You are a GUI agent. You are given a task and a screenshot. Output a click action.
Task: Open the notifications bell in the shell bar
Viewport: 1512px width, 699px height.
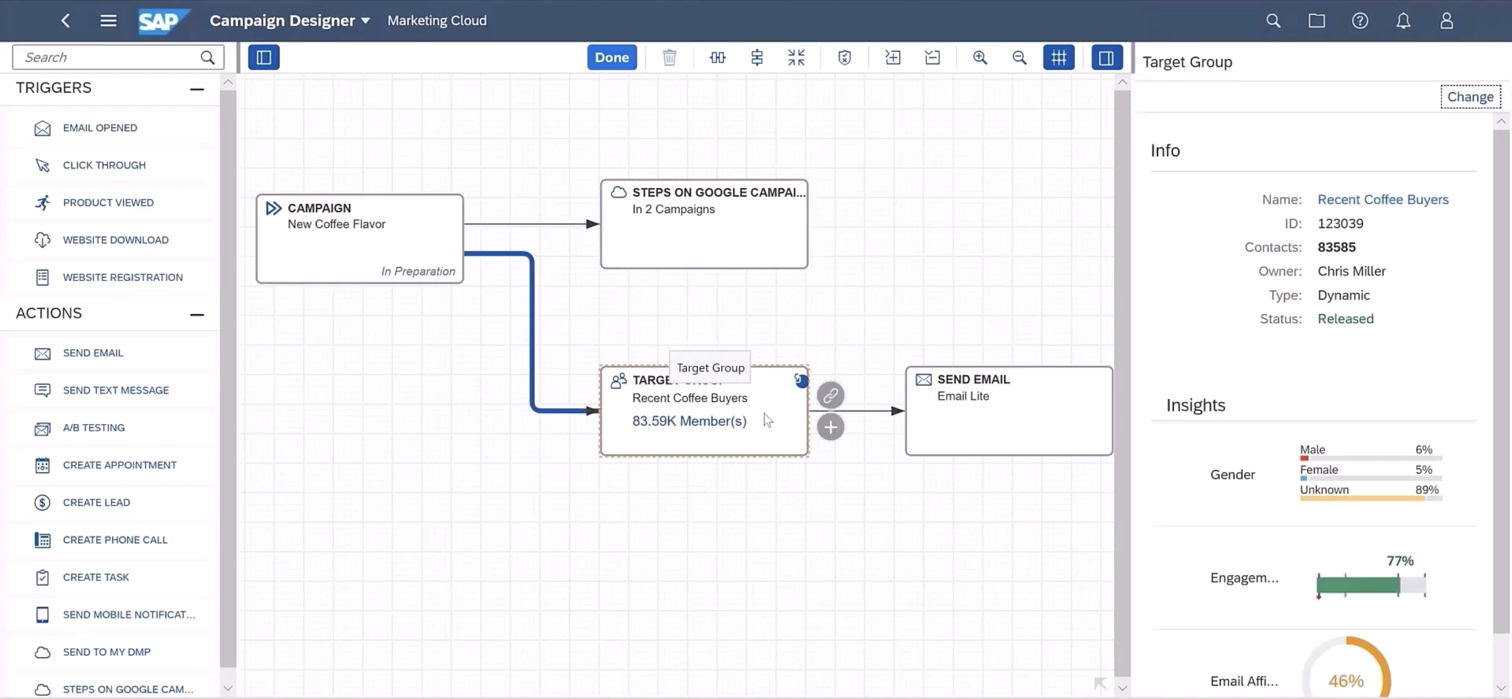click(x=1403, y=20)
